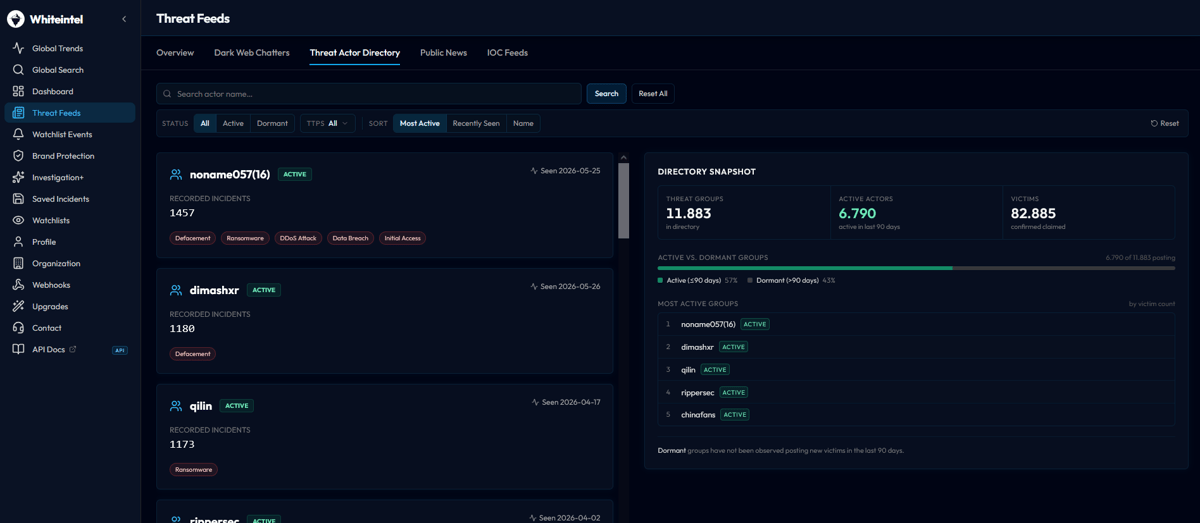Click the Investigation+ sparkle icon

tap(18, 177)
